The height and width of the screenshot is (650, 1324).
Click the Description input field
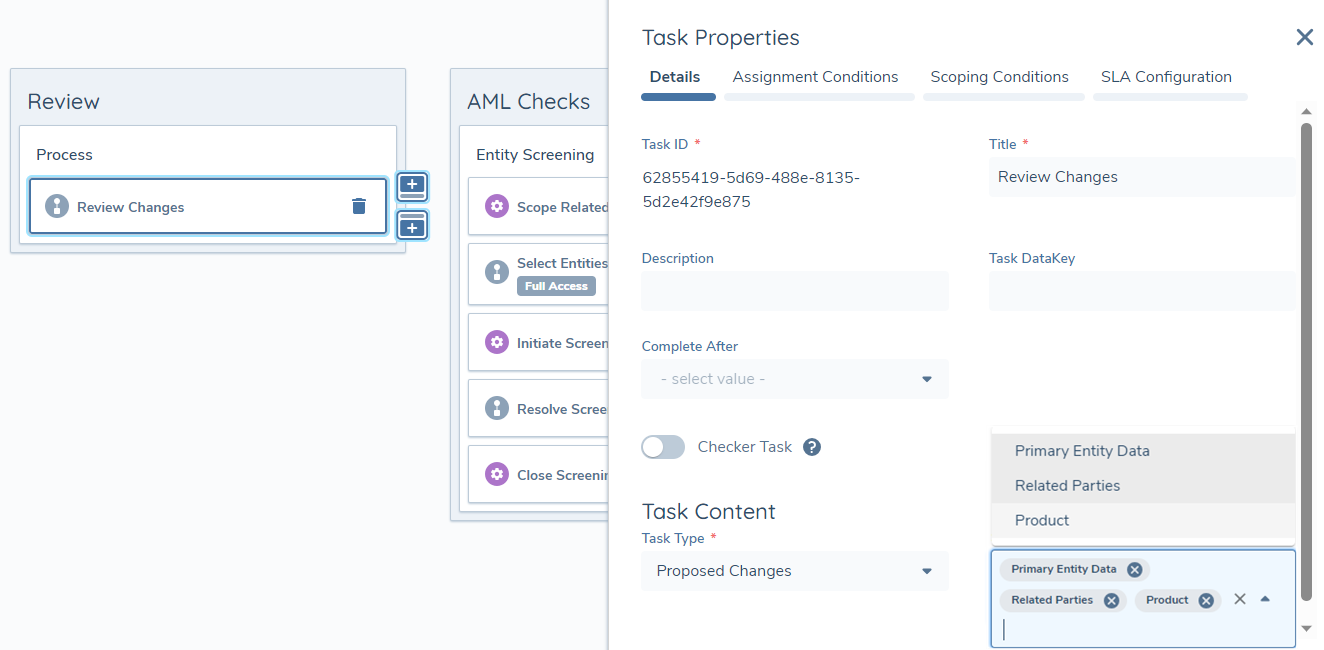point(794,291)
